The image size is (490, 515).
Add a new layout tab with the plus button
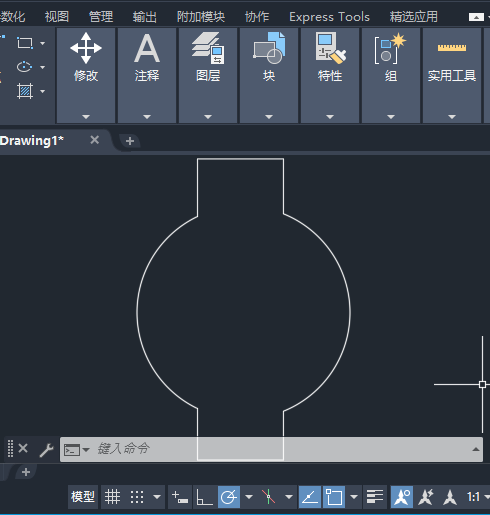pyautogui.click(x=26, y=472)
